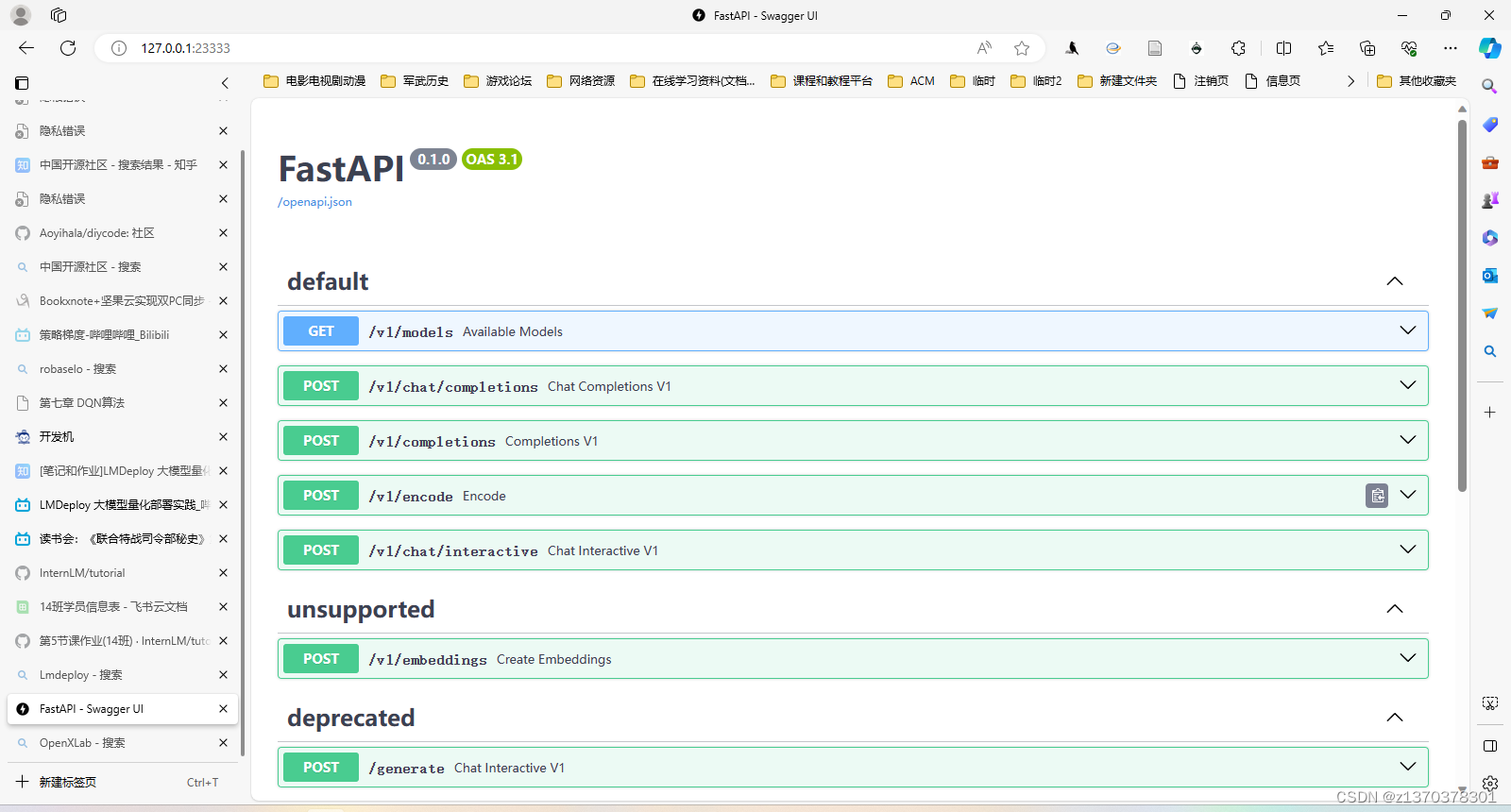Viewport: 1511px width, 812px height.
Task: Switch to 第七章 DQN算法 tab
Action: tap(123, 403)
